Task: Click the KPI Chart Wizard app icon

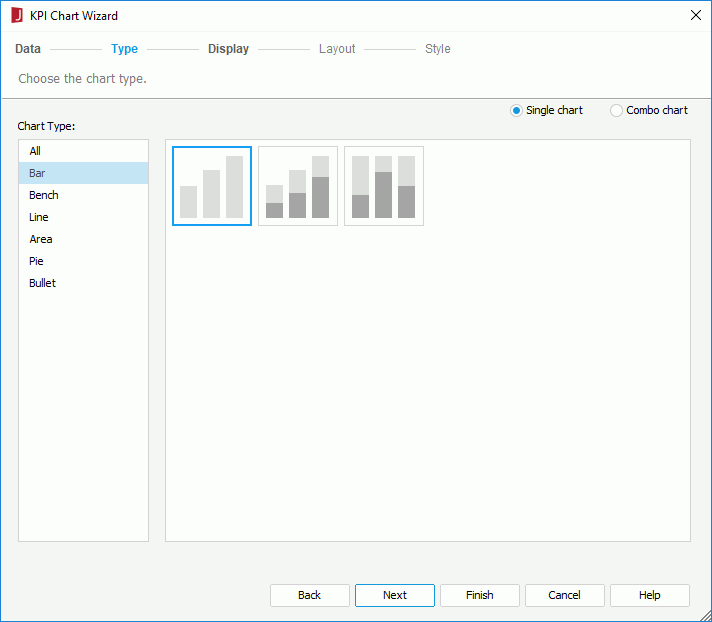Action: (x=17, y=15)
